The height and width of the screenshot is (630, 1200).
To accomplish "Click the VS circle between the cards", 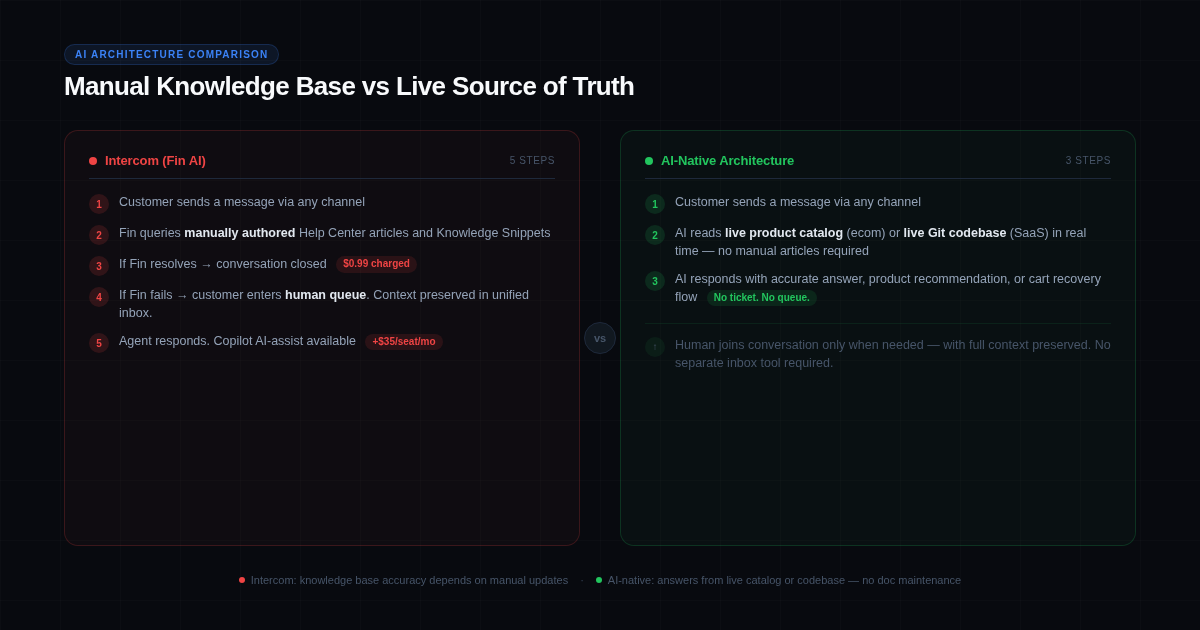I will click(600, 338).
